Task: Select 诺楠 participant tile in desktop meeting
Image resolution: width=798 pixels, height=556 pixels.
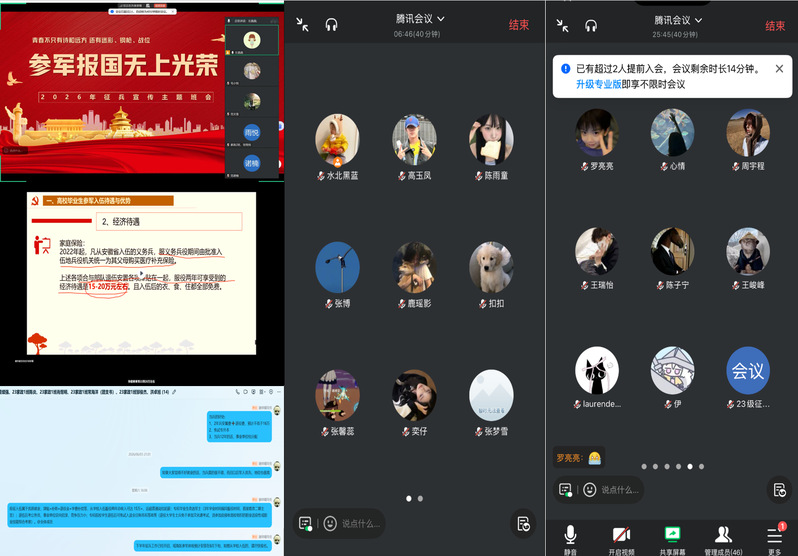Action: (x=252, y=163)
